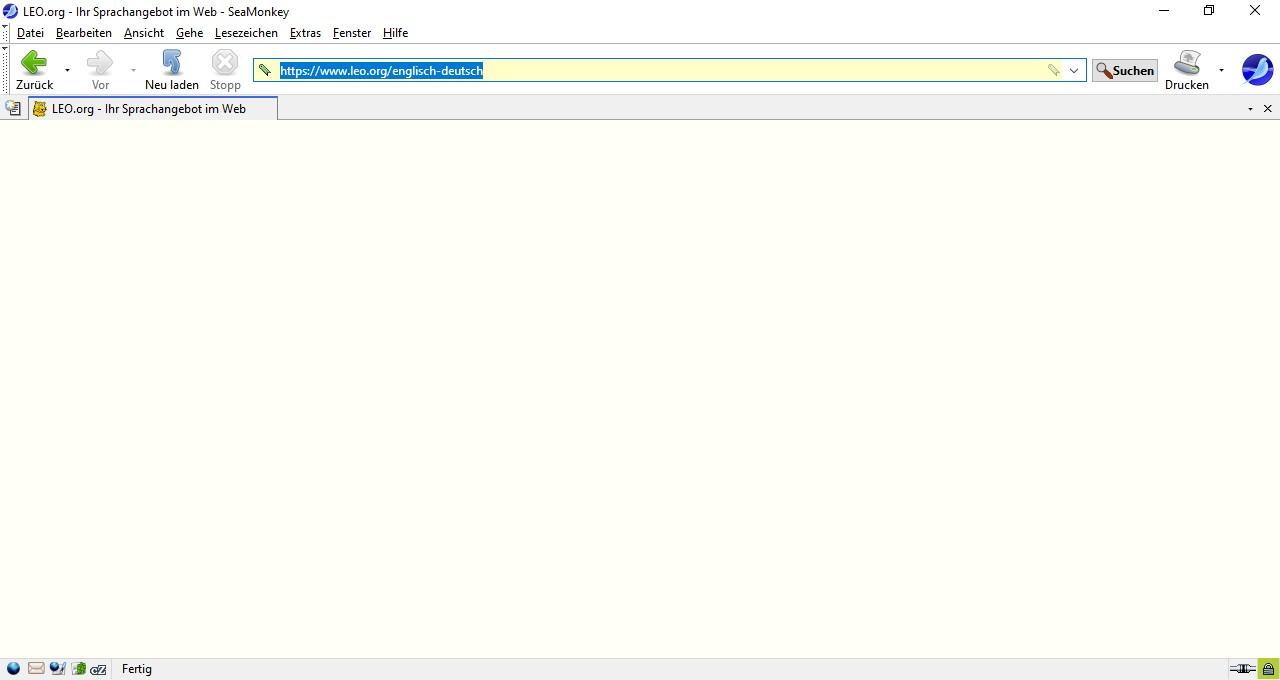Reload the page with Neu laden
This screenshot has width=1280, height=680.
[171, 63]
